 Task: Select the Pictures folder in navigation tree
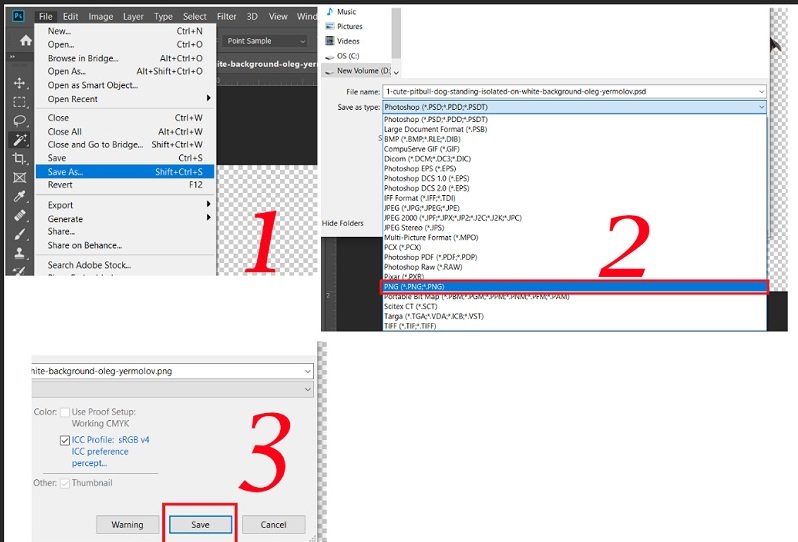(x=344, y=26)
